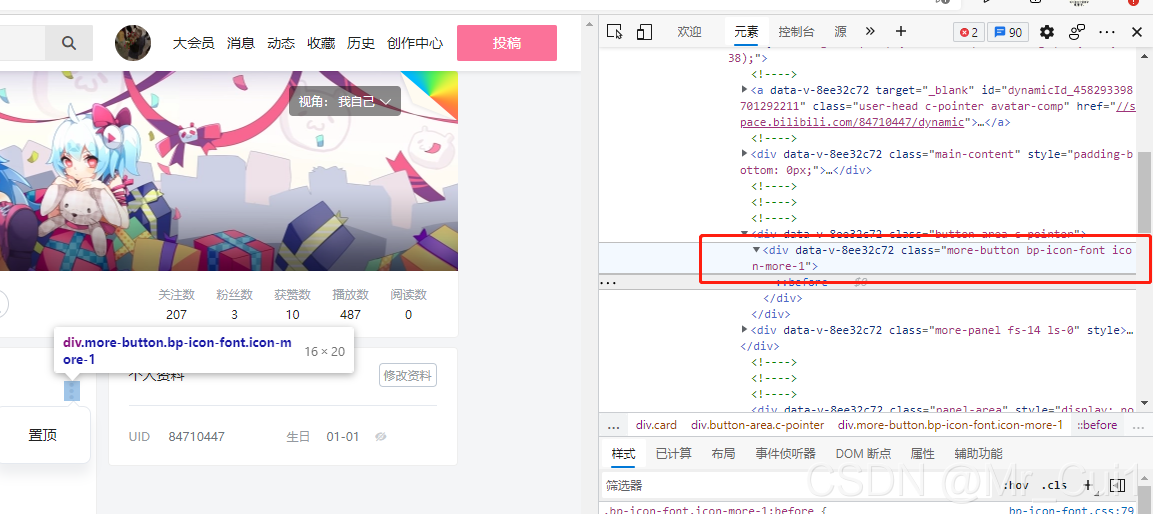Switch to the 欢迎 DevTools tab
1153x514 pixels.
tap(689, 32)
